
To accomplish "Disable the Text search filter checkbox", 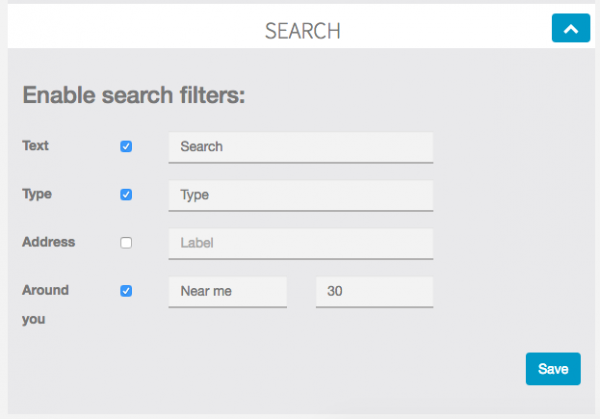I will point(126,146).
